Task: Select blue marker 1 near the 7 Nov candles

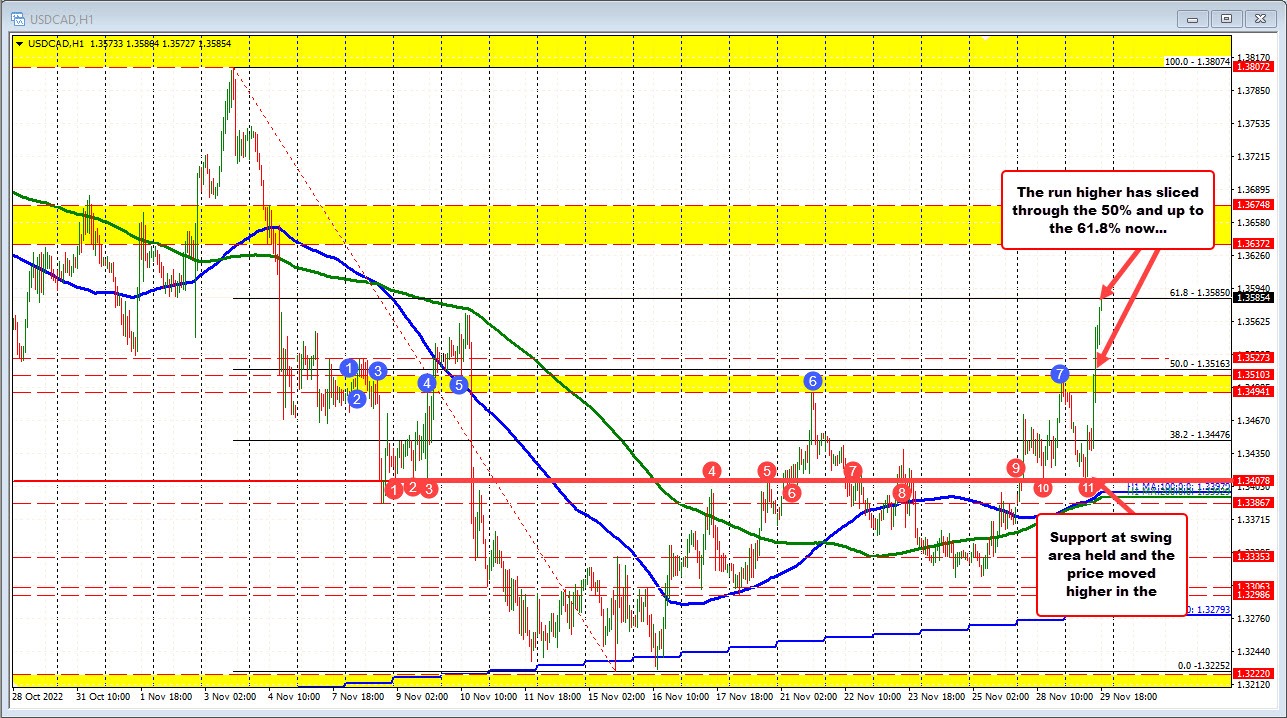Action: (x=349, y=368)
